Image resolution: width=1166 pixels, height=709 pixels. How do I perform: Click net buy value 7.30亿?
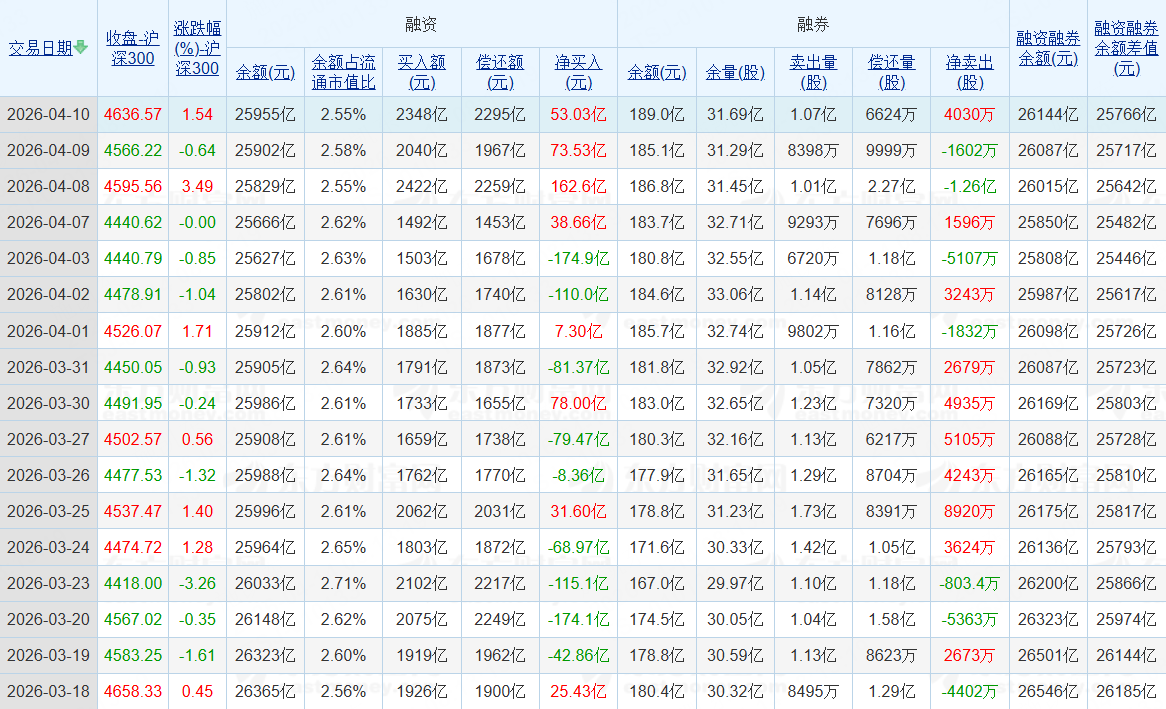(578, 330)
